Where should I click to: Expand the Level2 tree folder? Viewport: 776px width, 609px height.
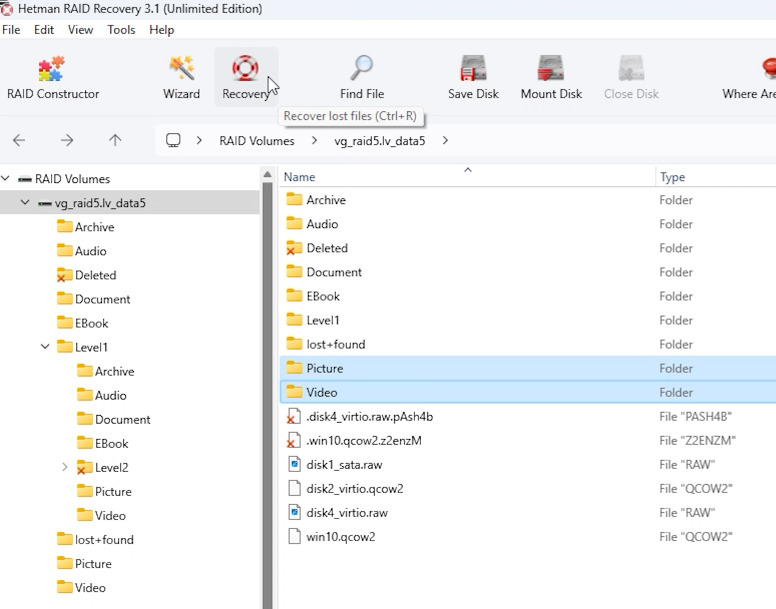point(65,467)
